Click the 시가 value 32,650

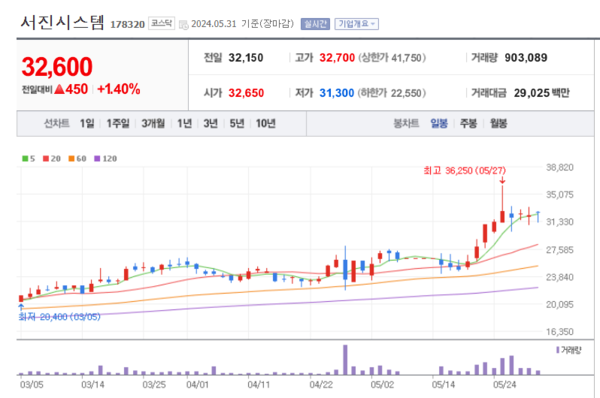[x=246, y=93]
